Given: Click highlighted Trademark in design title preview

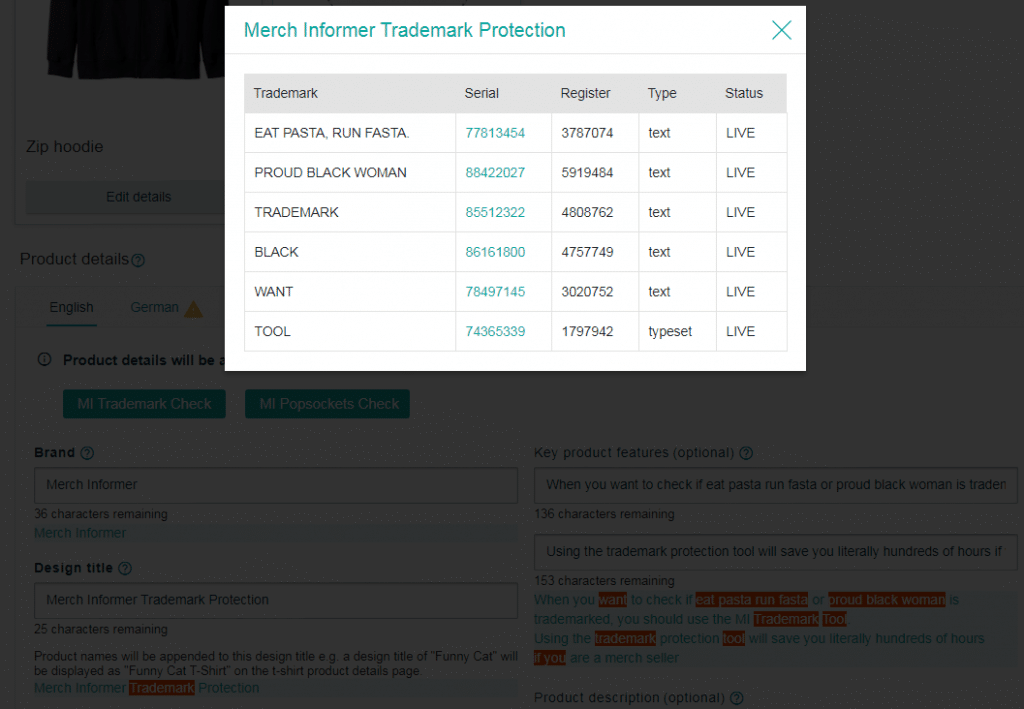Looking at the screenshot, I should click(161, 688).
